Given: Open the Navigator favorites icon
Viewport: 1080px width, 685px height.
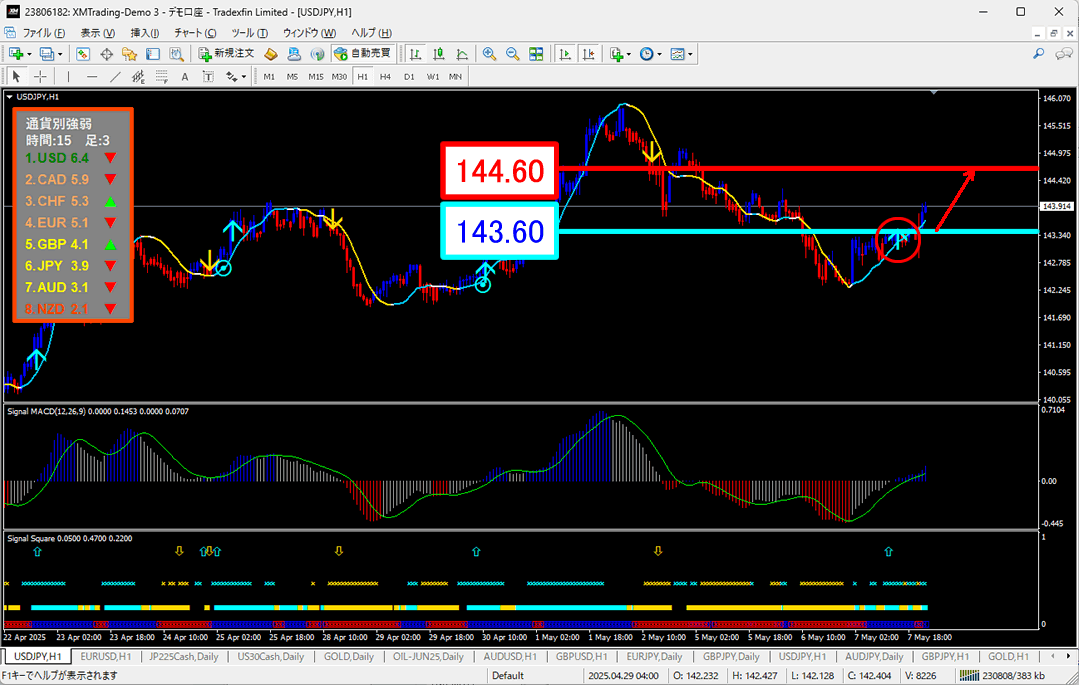Looking at the screenshot, I should pos(129,54).
